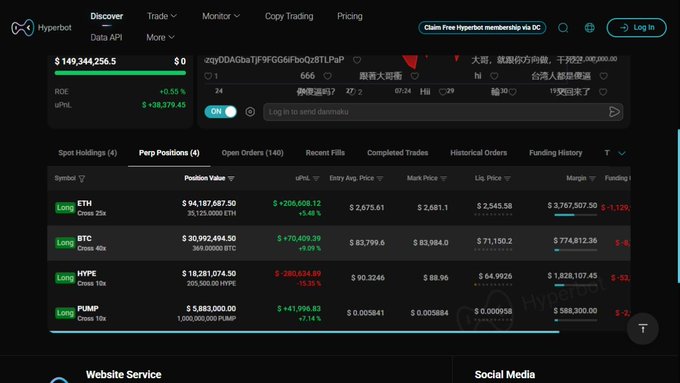The width and height of the screenshot is (680, 383).
Task: Sort by Margin column icon
Action: point(592,178)
